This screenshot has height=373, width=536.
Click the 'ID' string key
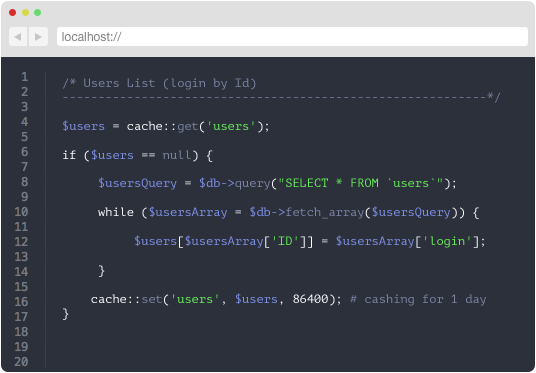285,241
